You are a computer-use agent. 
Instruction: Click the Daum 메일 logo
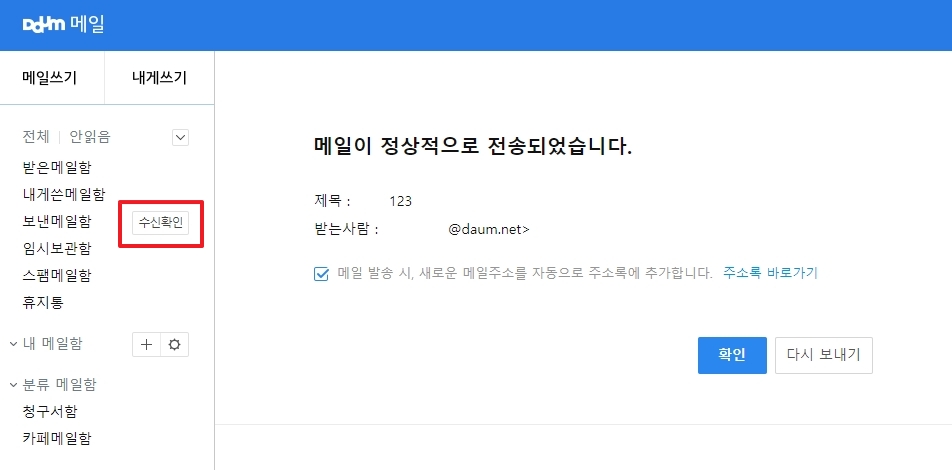[x=63, y=25]
